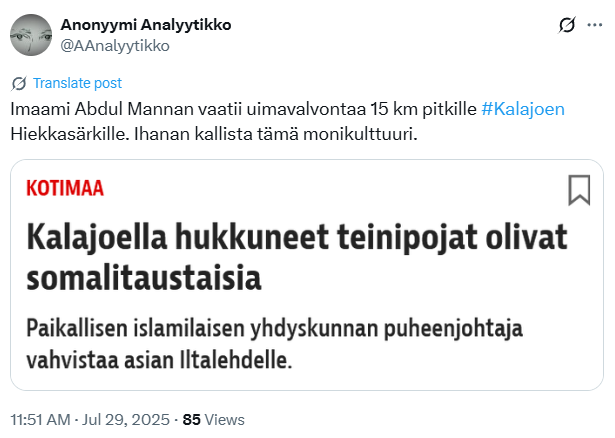Click the 85 Views count
Image resolution: width=615 pixels, height=438 pixels.
[213, 420]
